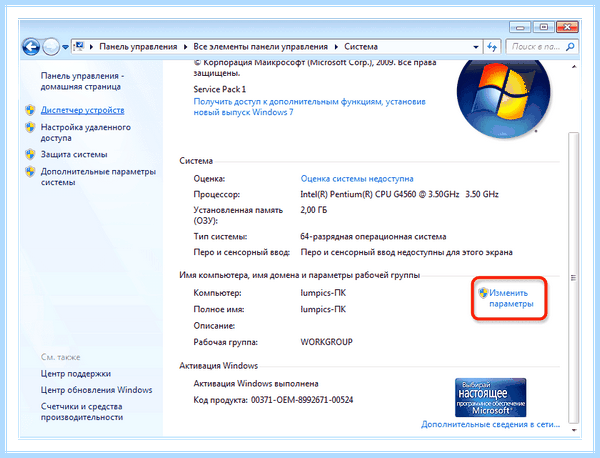This screenshot has height=458, width=600.
Task: Open Центр обновления Windows link
Action: pyautogui.click(x=96, y=390)
